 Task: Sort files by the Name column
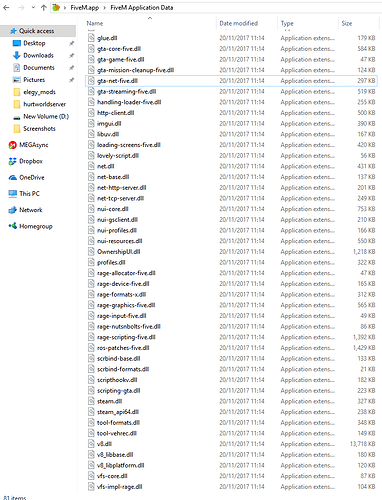click(95, 23)
